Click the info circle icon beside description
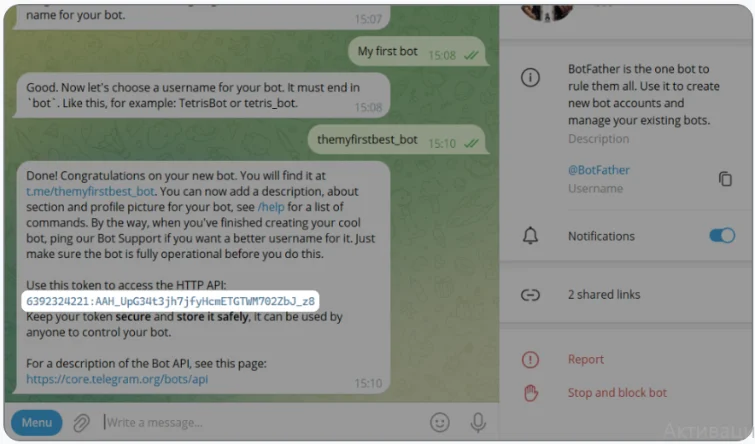The height and width of the screenshot is (444, 755). (530, 78)
